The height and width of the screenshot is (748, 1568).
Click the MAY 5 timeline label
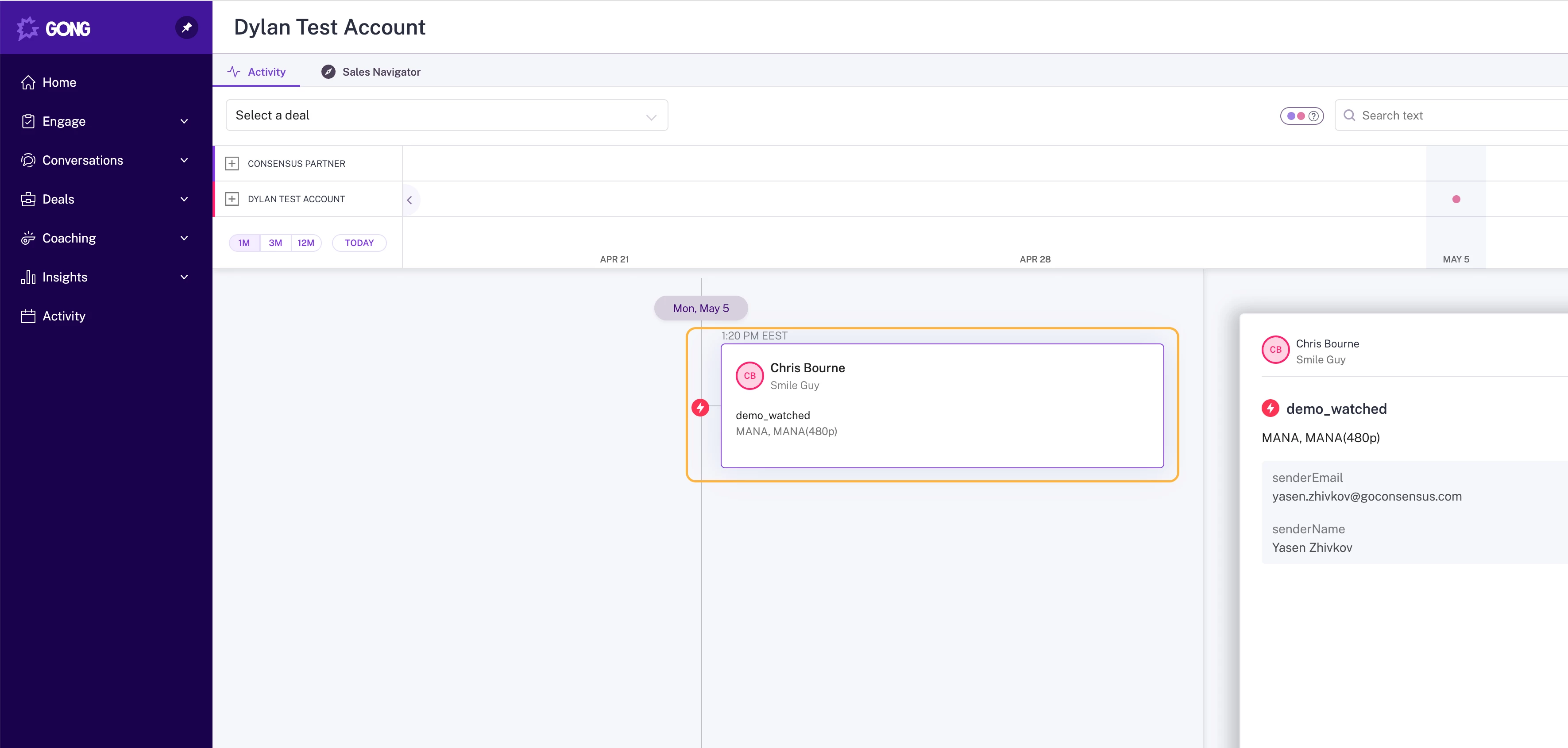[1456, 259]
